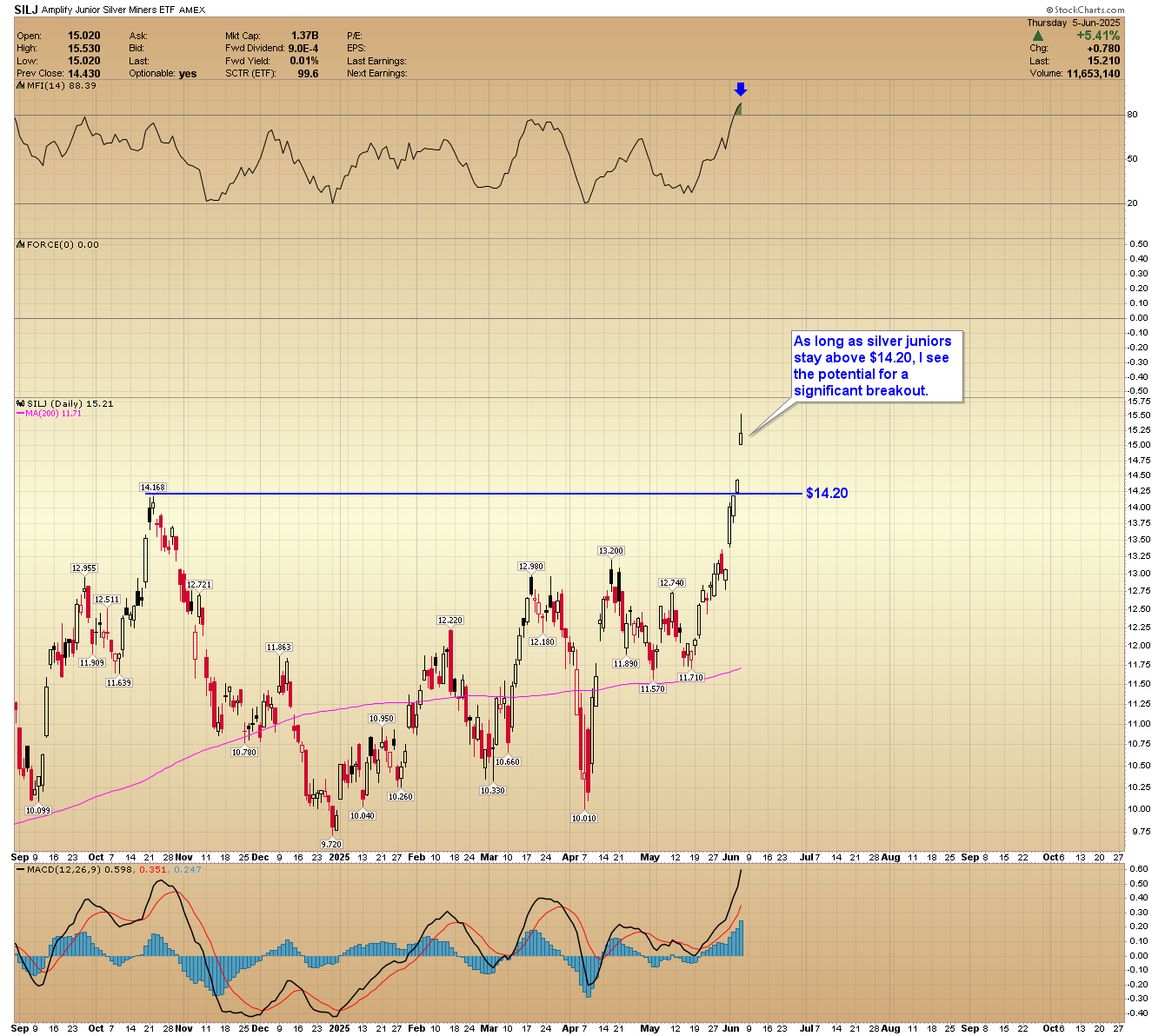Click the 12.721 price label

(x=198, y=585)
